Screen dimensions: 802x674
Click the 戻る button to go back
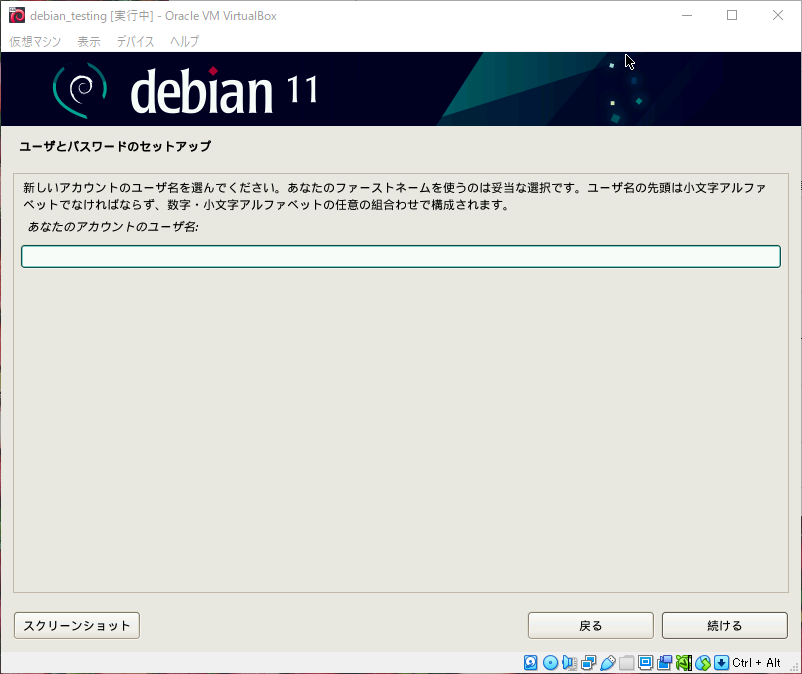pyautogui.click(x=591, y=625)
